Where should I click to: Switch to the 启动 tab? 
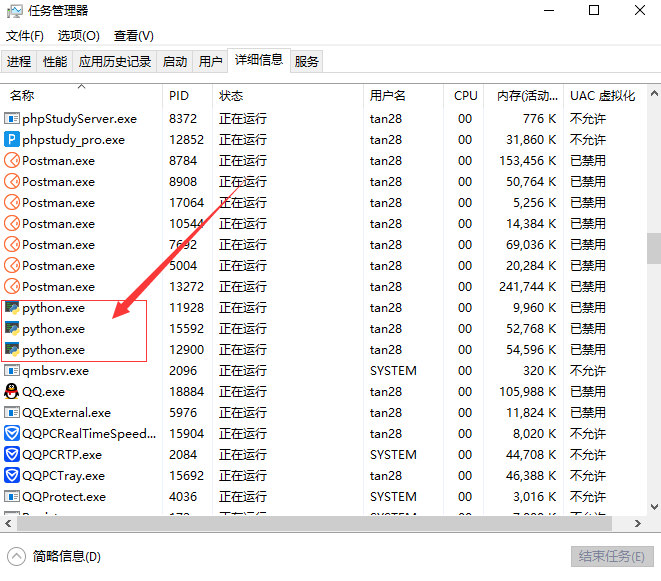coord(175,62)
